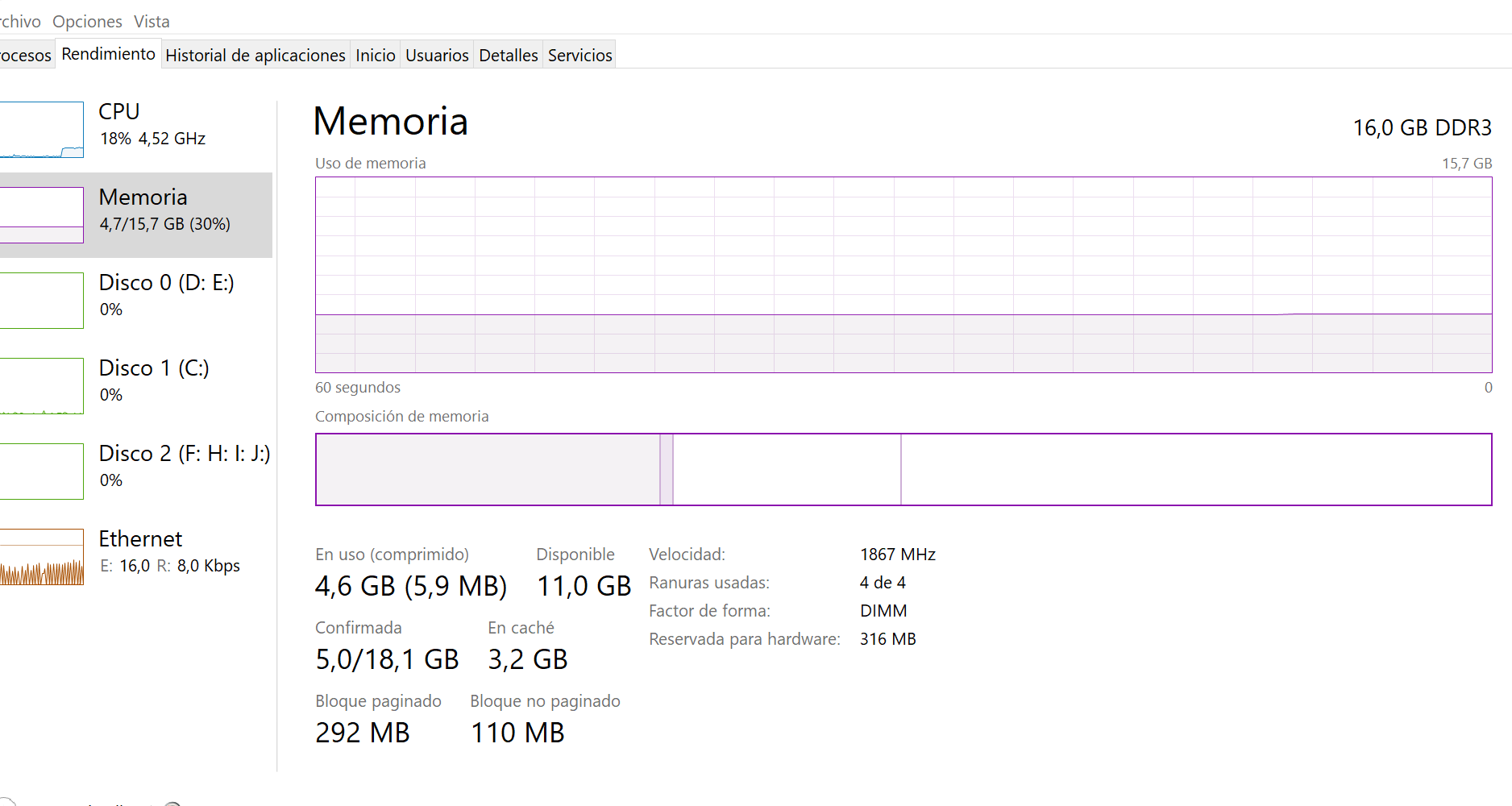Open the Vista menu

tap(152, 22)
